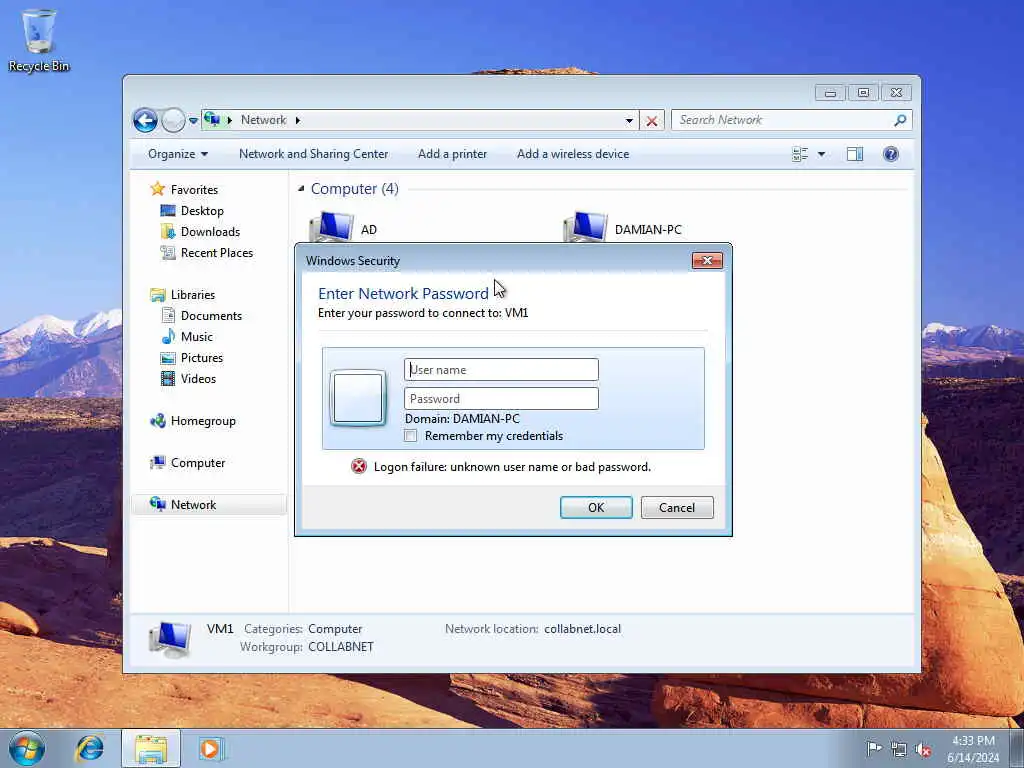Click the user picture tile in dialog
This screenshot has width=1024, height=768.
pos(358,398)
